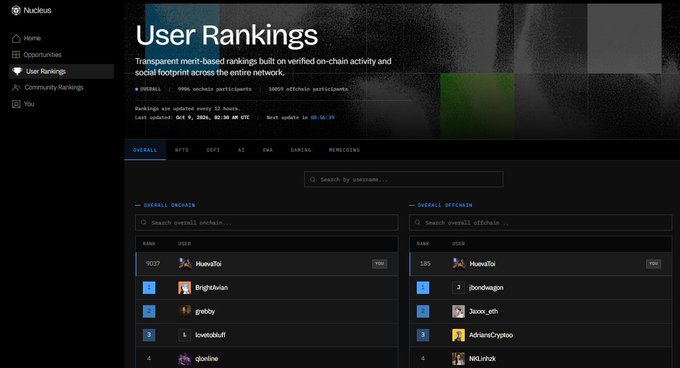
Task: Switch to the RWA tab
Action: point(268,150)
